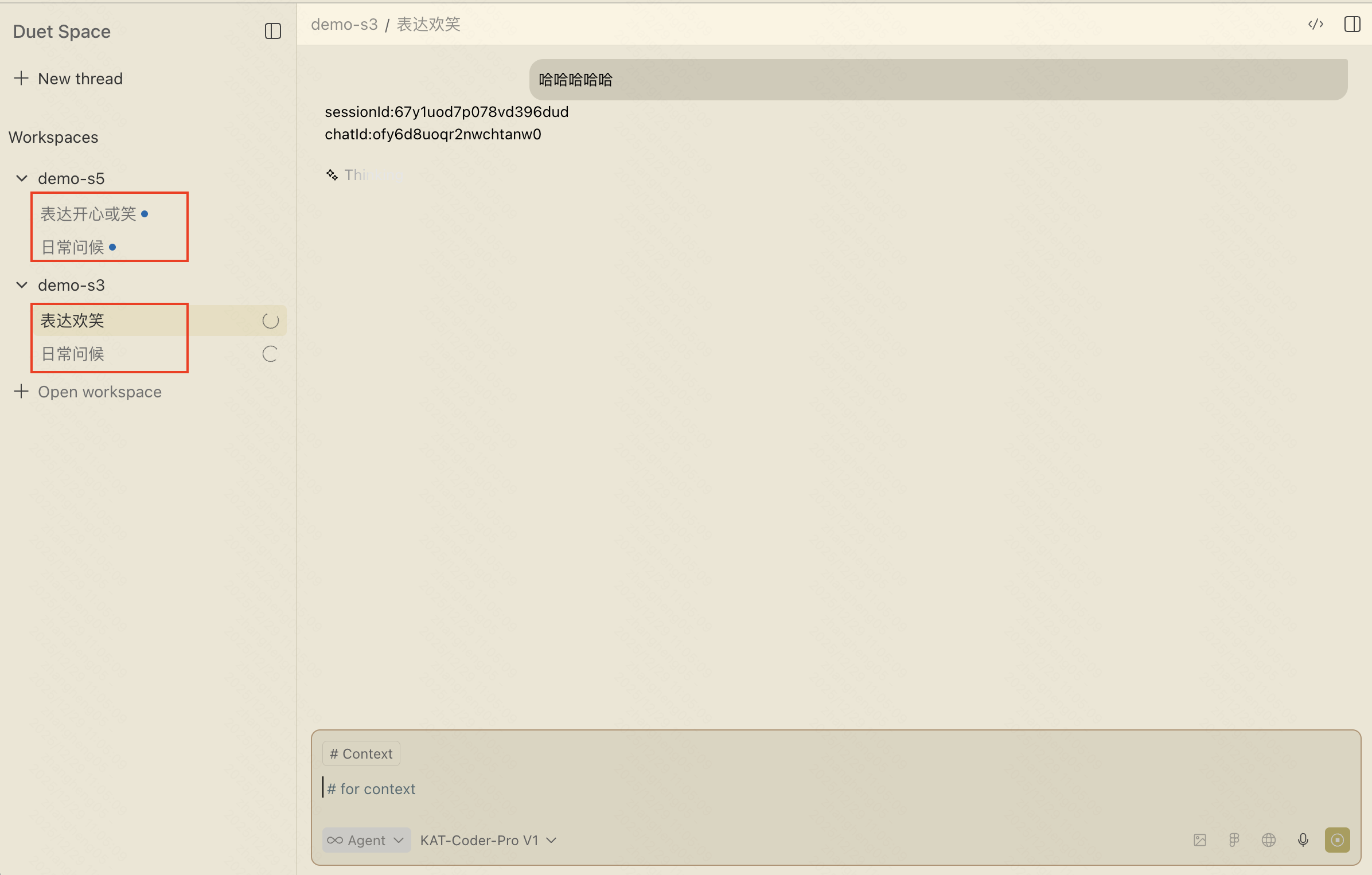1372x875 pixels.
Task: Select 日常问候 thread under demo-s3
Action: click(x=72, y=354)
